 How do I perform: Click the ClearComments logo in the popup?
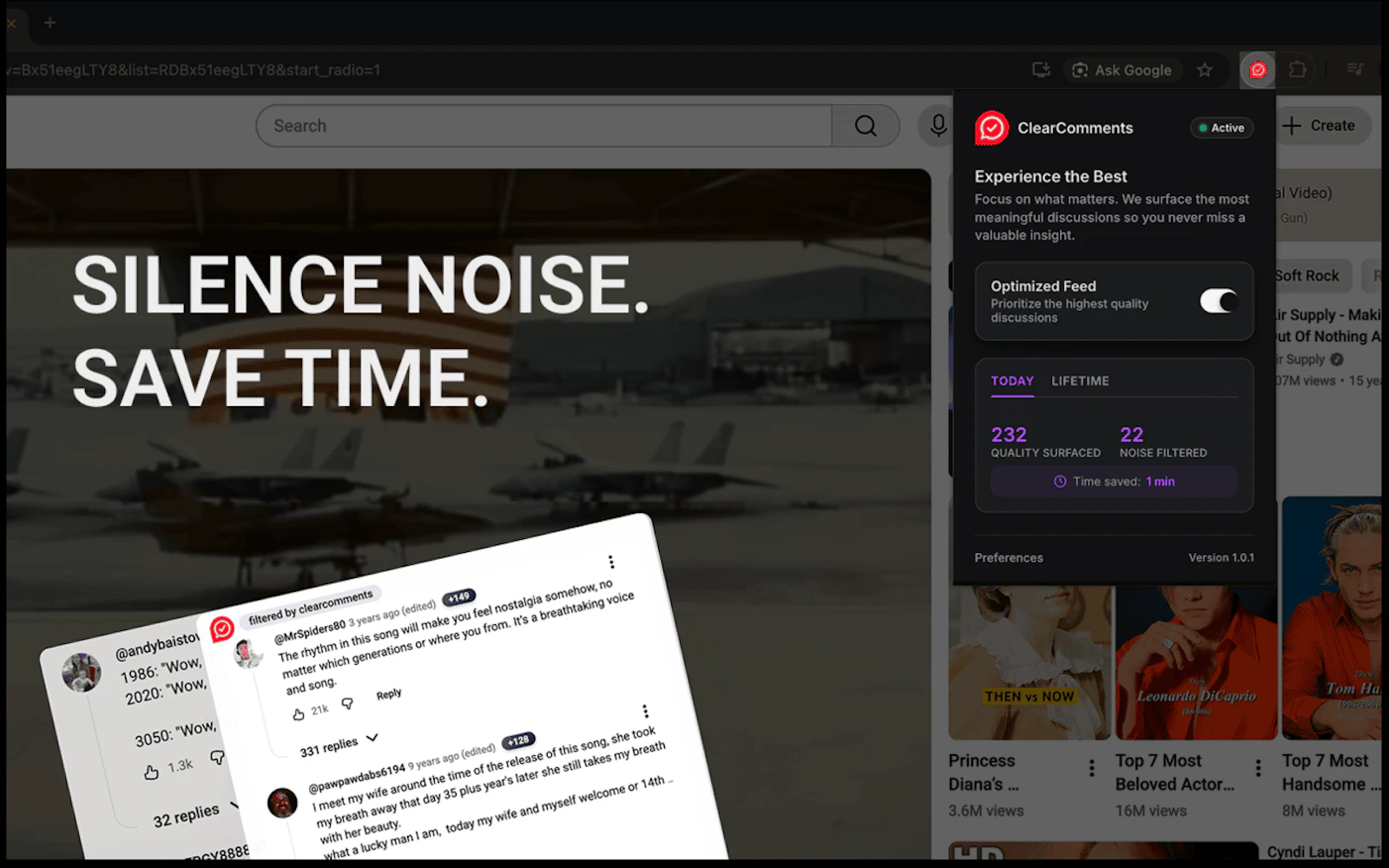point(991,128)
